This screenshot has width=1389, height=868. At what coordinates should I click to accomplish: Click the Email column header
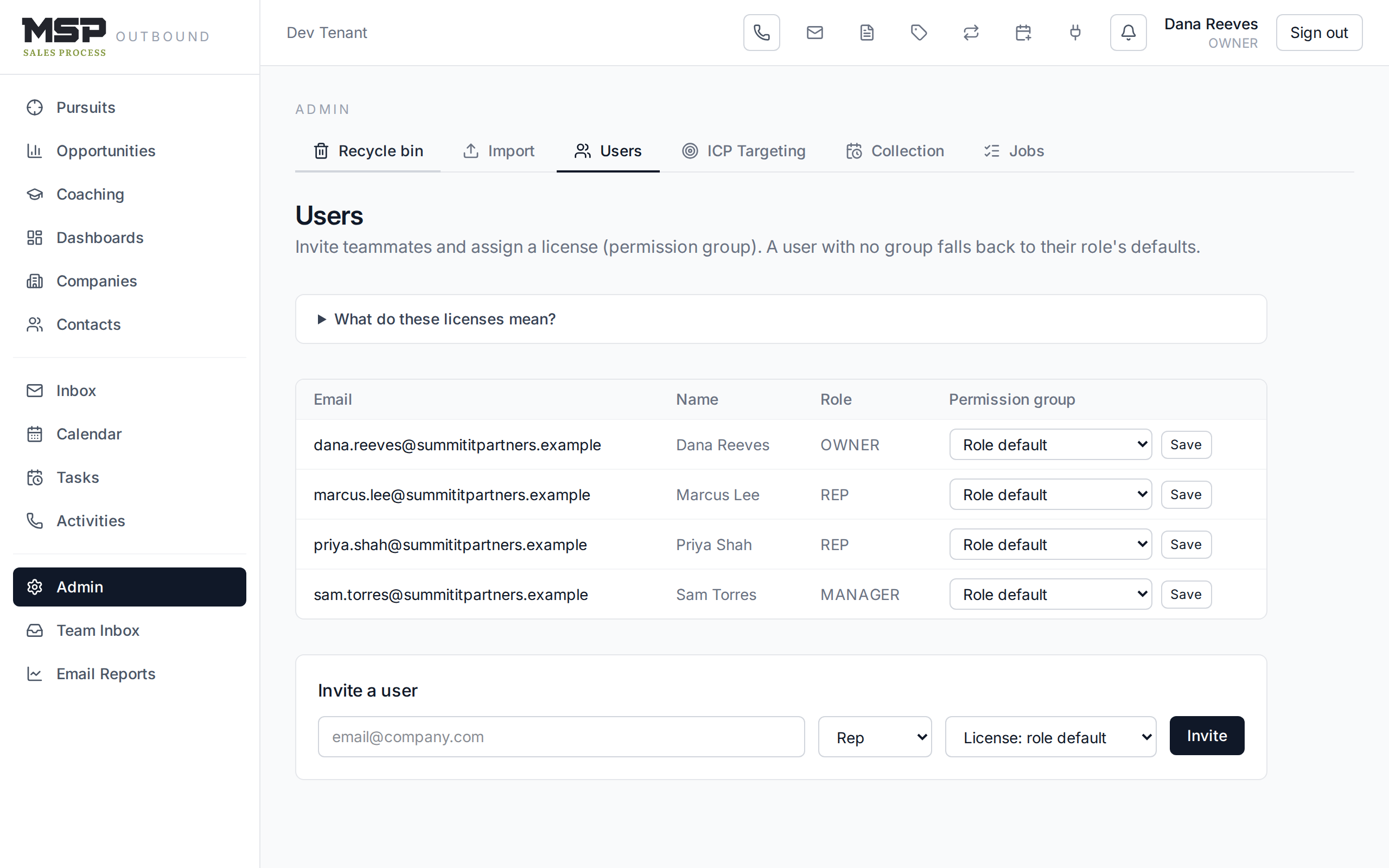(332, 400)
